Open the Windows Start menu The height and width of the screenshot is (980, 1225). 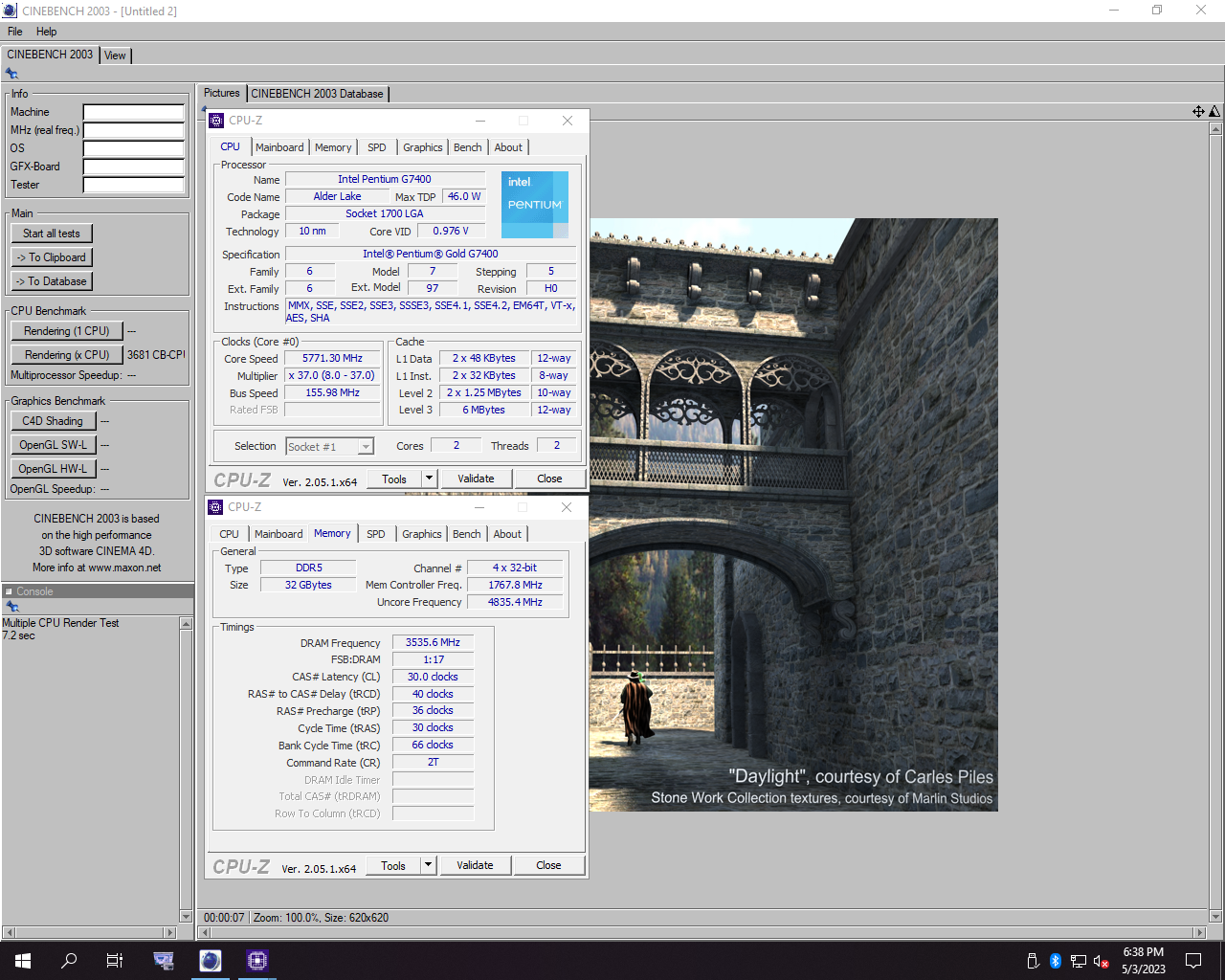coord(23,960)
